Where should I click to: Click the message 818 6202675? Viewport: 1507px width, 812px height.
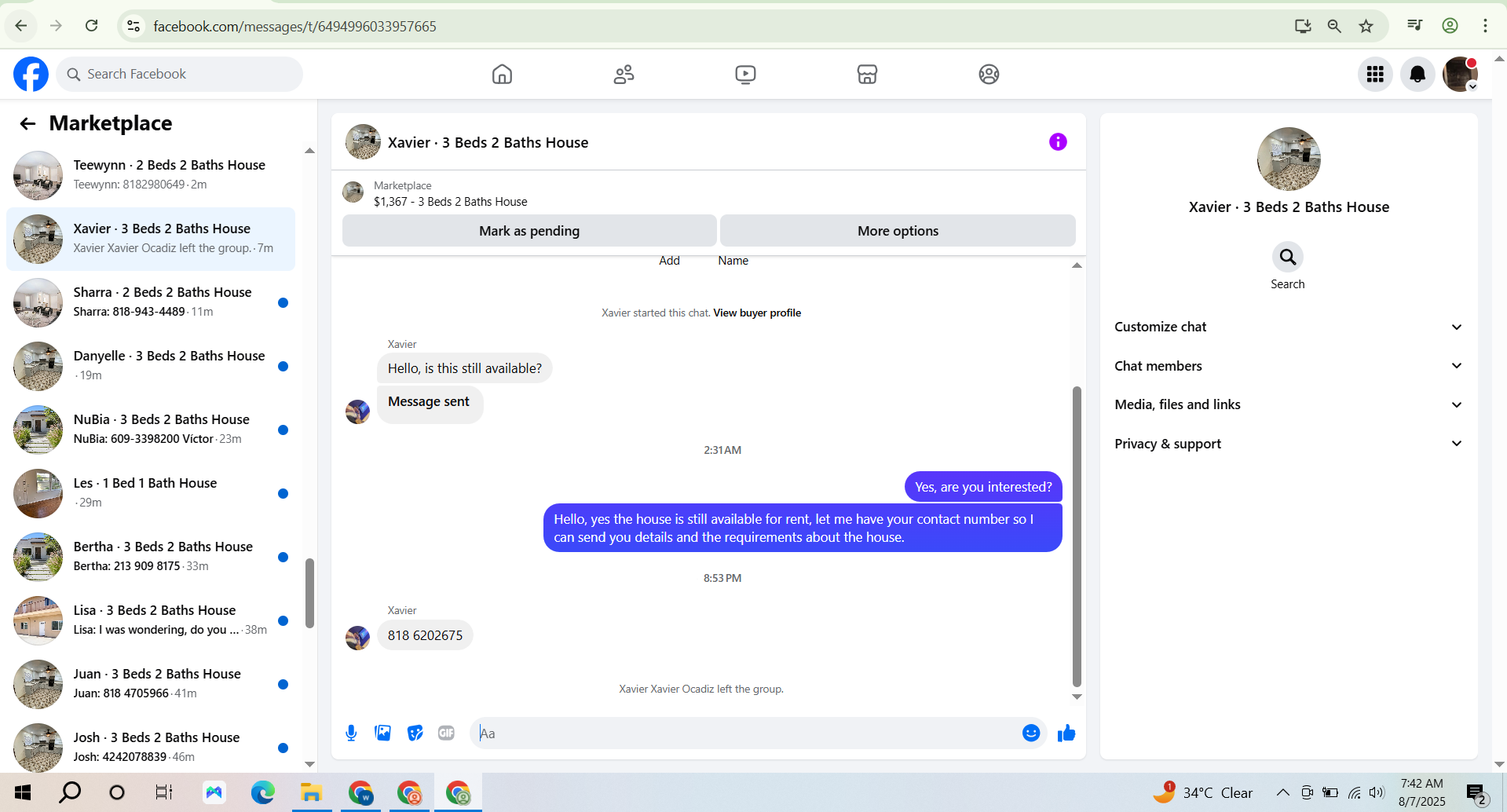425,635
